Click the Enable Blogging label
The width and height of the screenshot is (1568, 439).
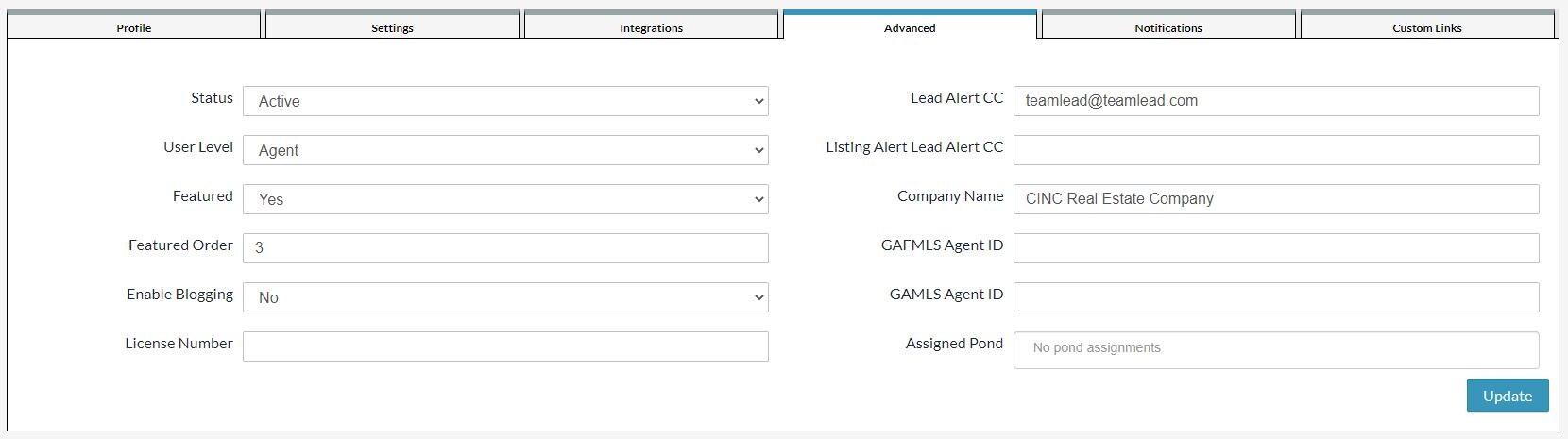(x=179, y=295)
